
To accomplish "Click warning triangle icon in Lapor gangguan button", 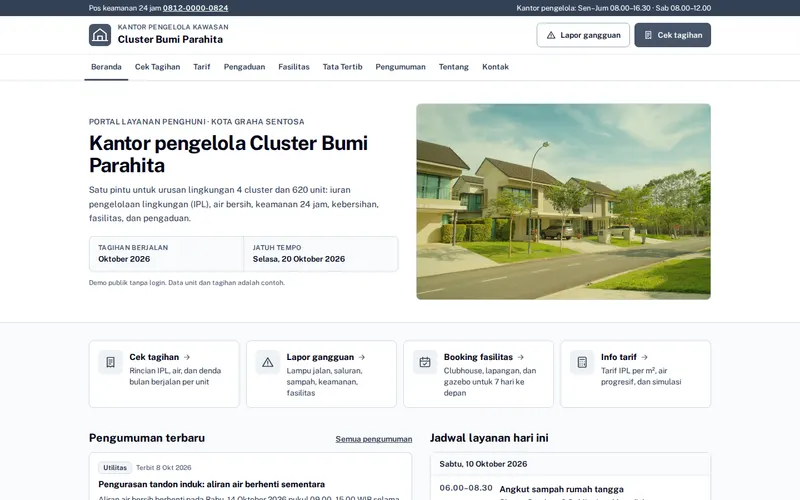I will [x=551, y=35].
